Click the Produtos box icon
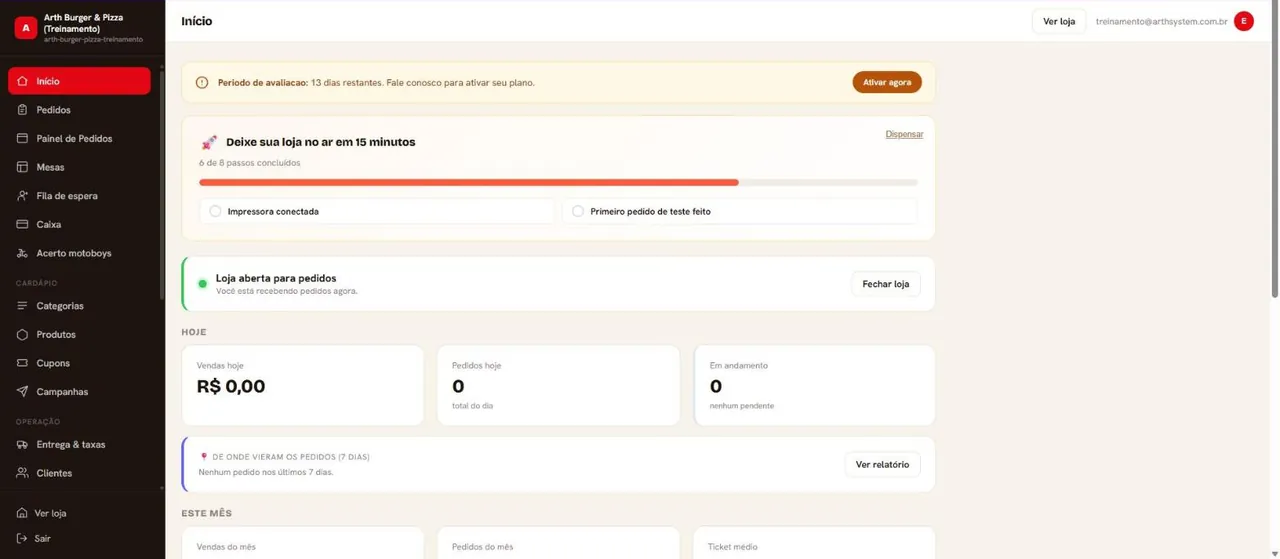 [x=22, y=334]
